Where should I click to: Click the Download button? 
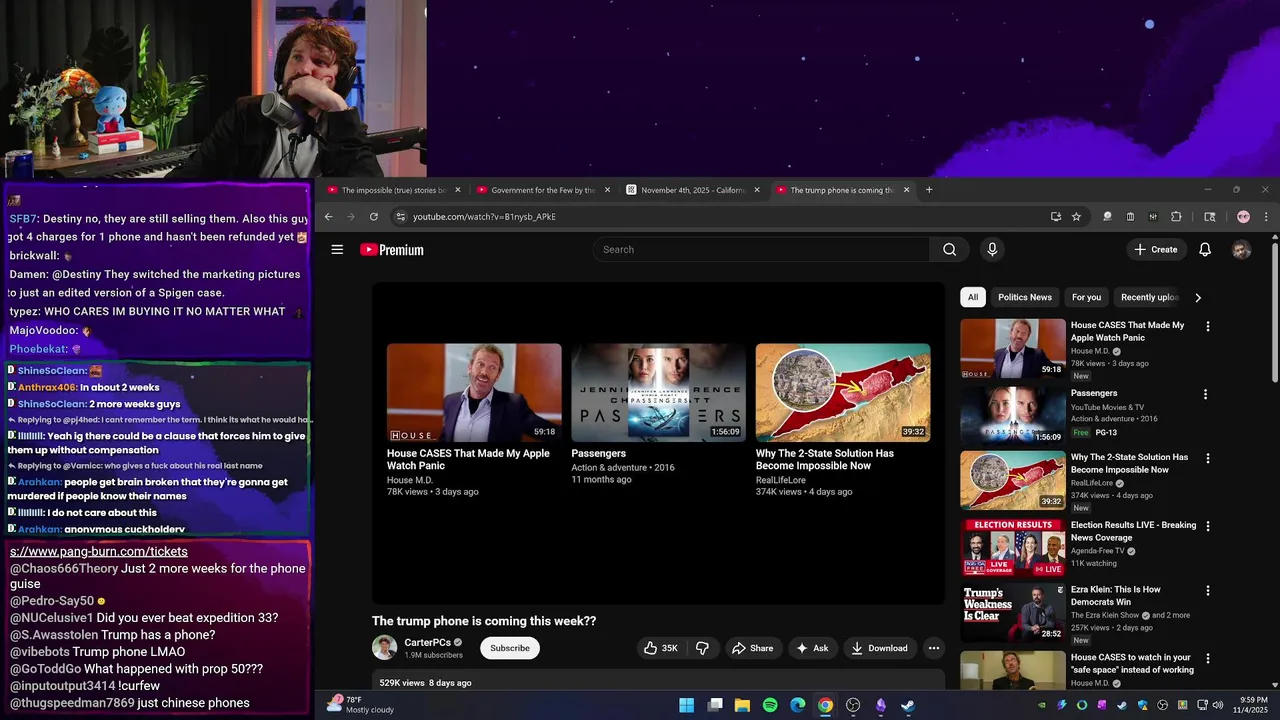pyautogui.click(x=879, y=648)
